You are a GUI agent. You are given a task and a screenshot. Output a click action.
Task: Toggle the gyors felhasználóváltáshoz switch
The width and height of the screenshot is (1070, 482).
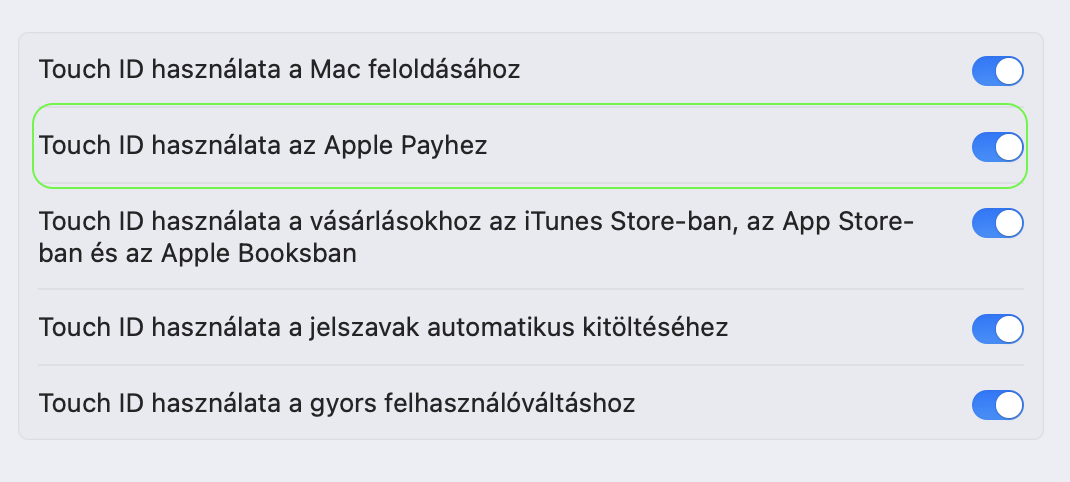pos(997,405)
